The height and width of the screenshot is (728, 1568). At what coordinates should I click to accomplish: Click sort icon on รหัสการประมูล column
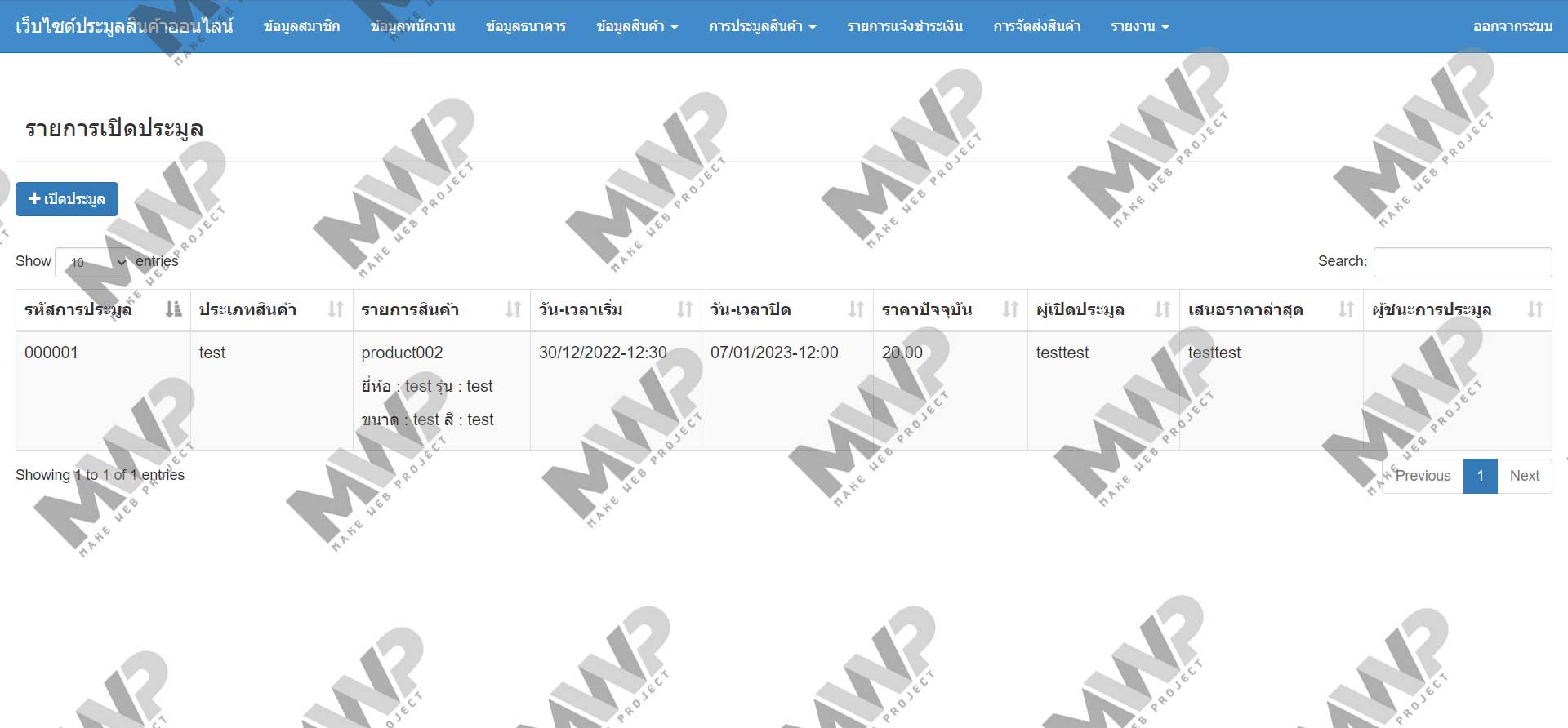(x=173, y=309)
